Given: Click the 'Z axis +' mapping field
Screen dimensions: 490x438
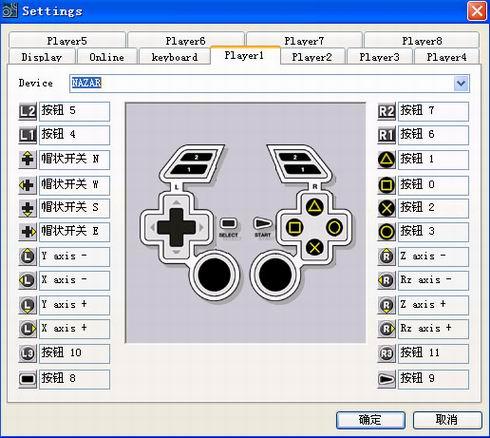Looking at the screenshot, I should pyautogui.click(x=433, y=305).
